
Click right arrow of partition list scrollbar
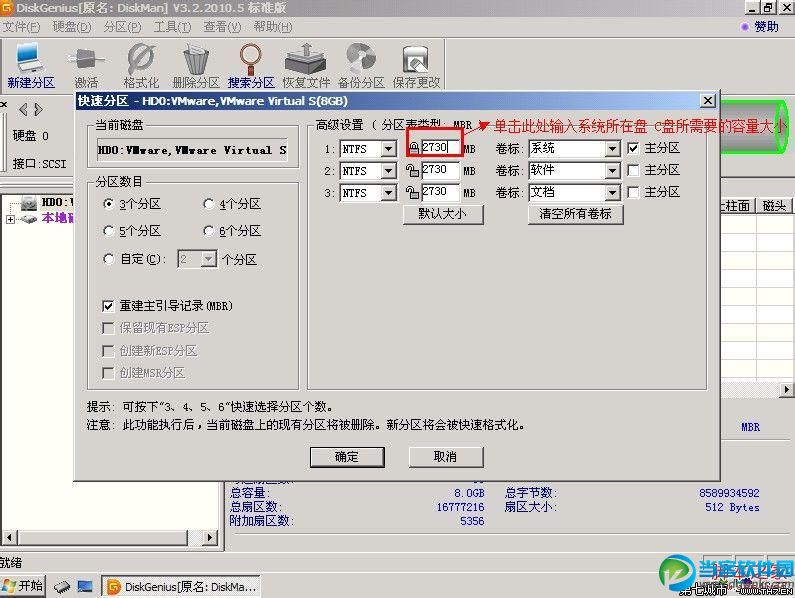[x=786, y=390]
